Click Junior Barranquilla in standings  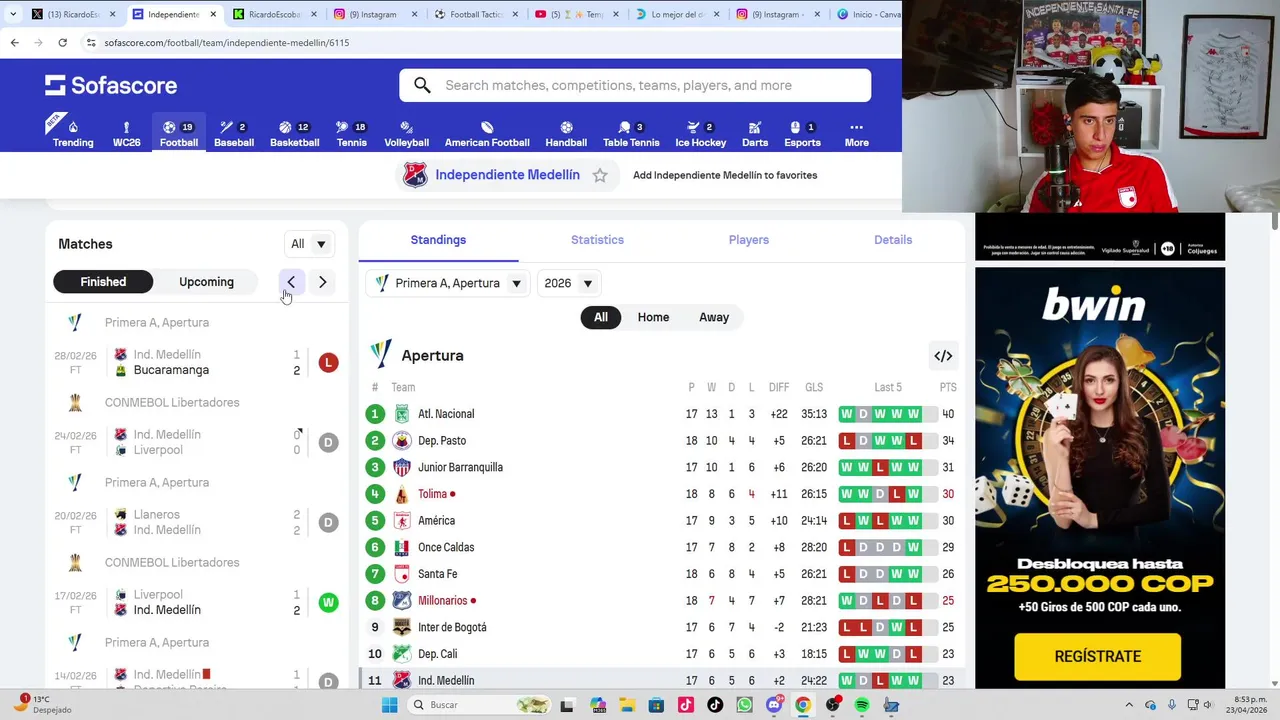click(460, 467)
